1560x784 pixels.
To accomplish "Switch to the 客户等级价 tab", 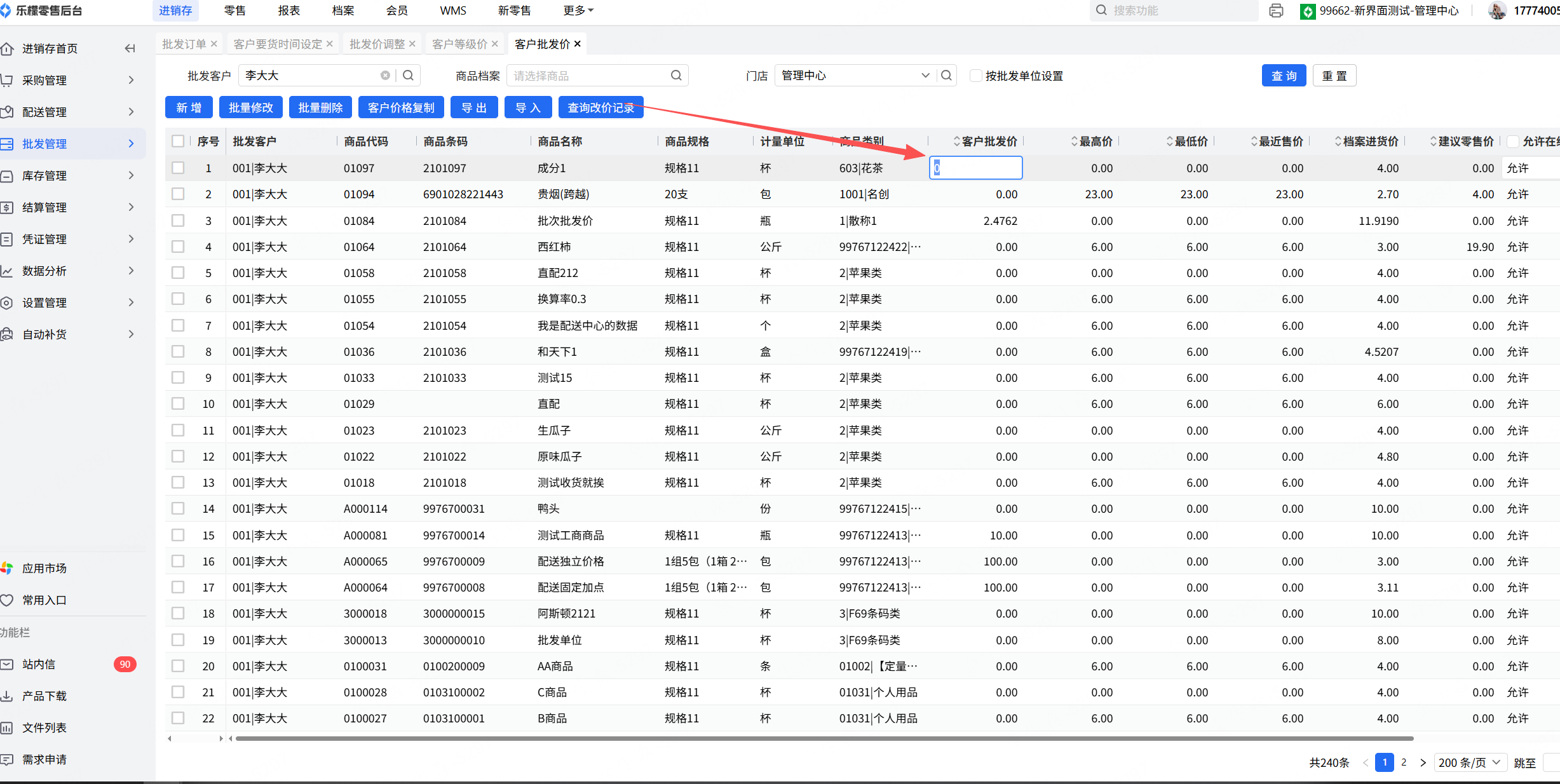I will [x=459, y=44].
